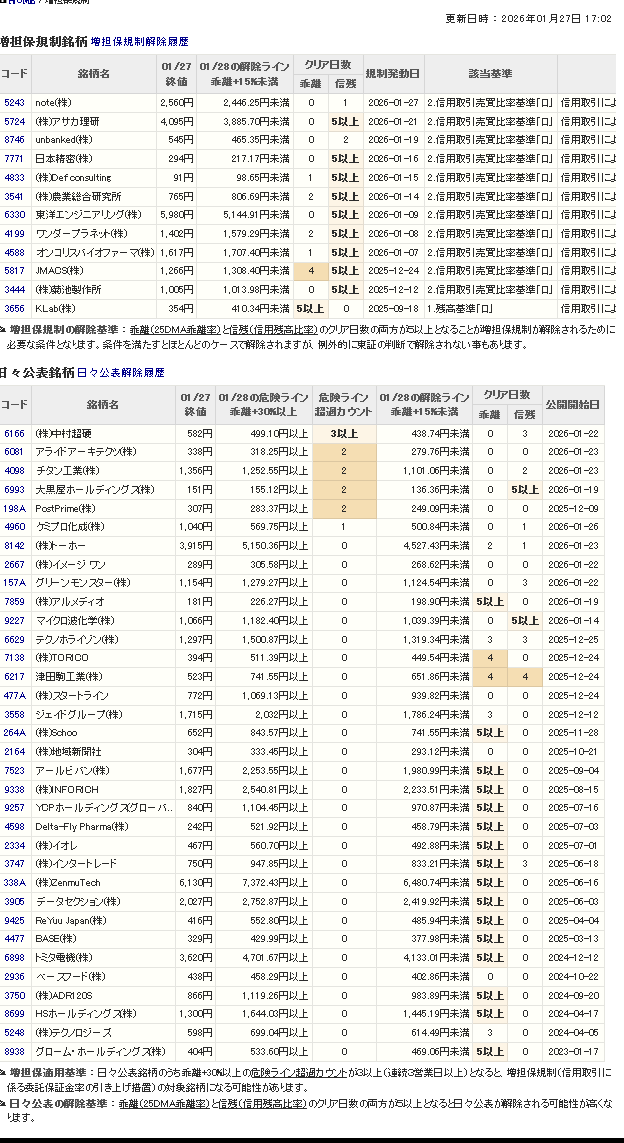Select stock code 8746 unbanked
624x1143 pixels.
point(14,140)
